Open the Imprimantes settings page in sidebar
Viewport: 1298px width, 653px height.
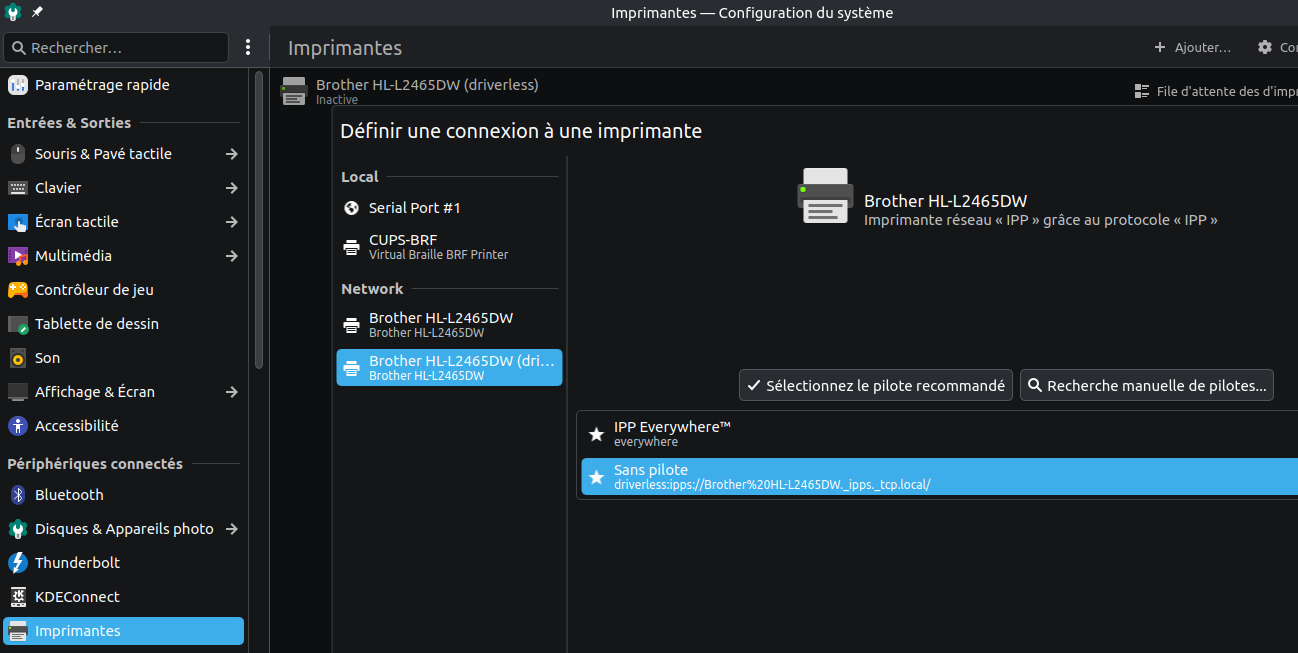[x=124, y=631]
